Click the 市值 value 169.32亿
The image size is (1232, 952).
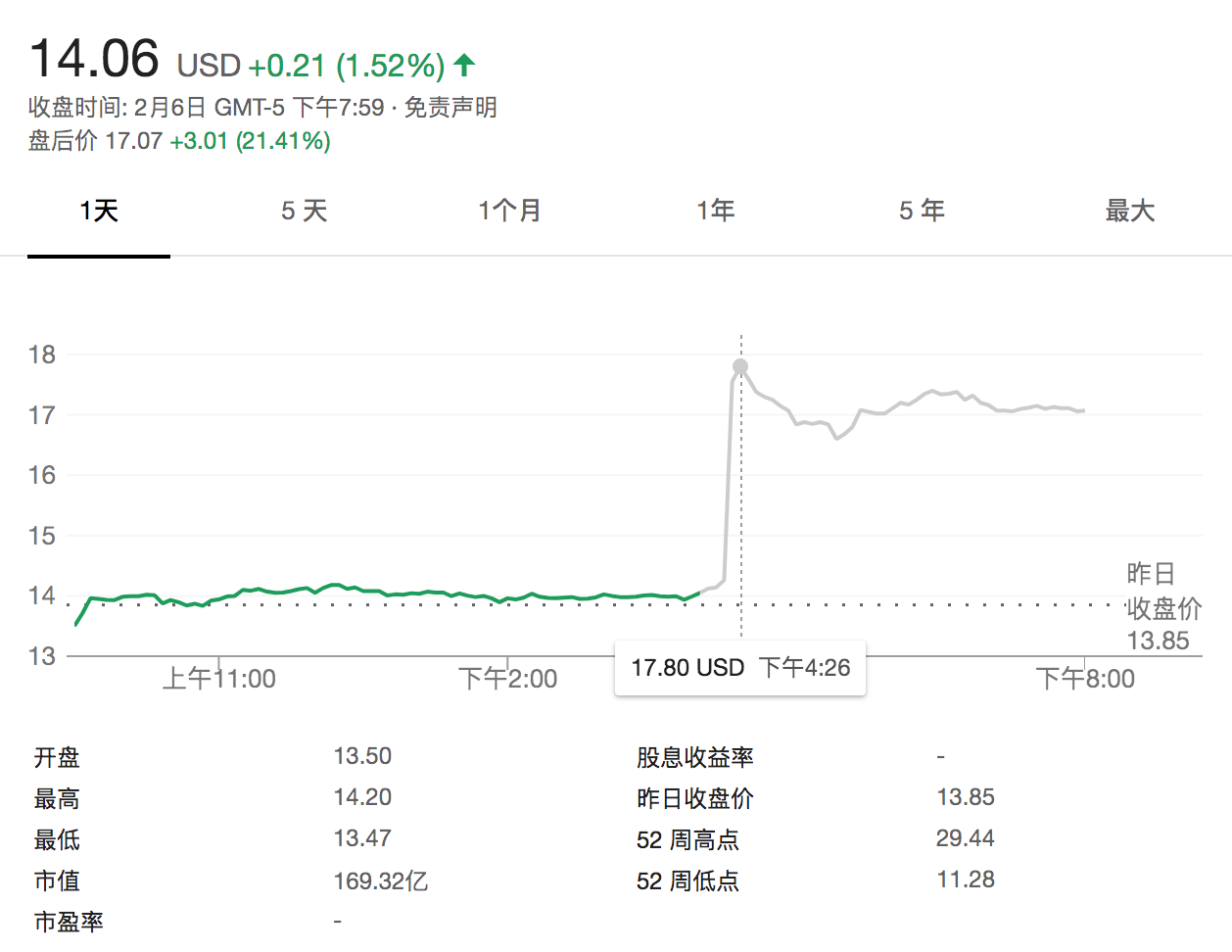pos(380,881)
